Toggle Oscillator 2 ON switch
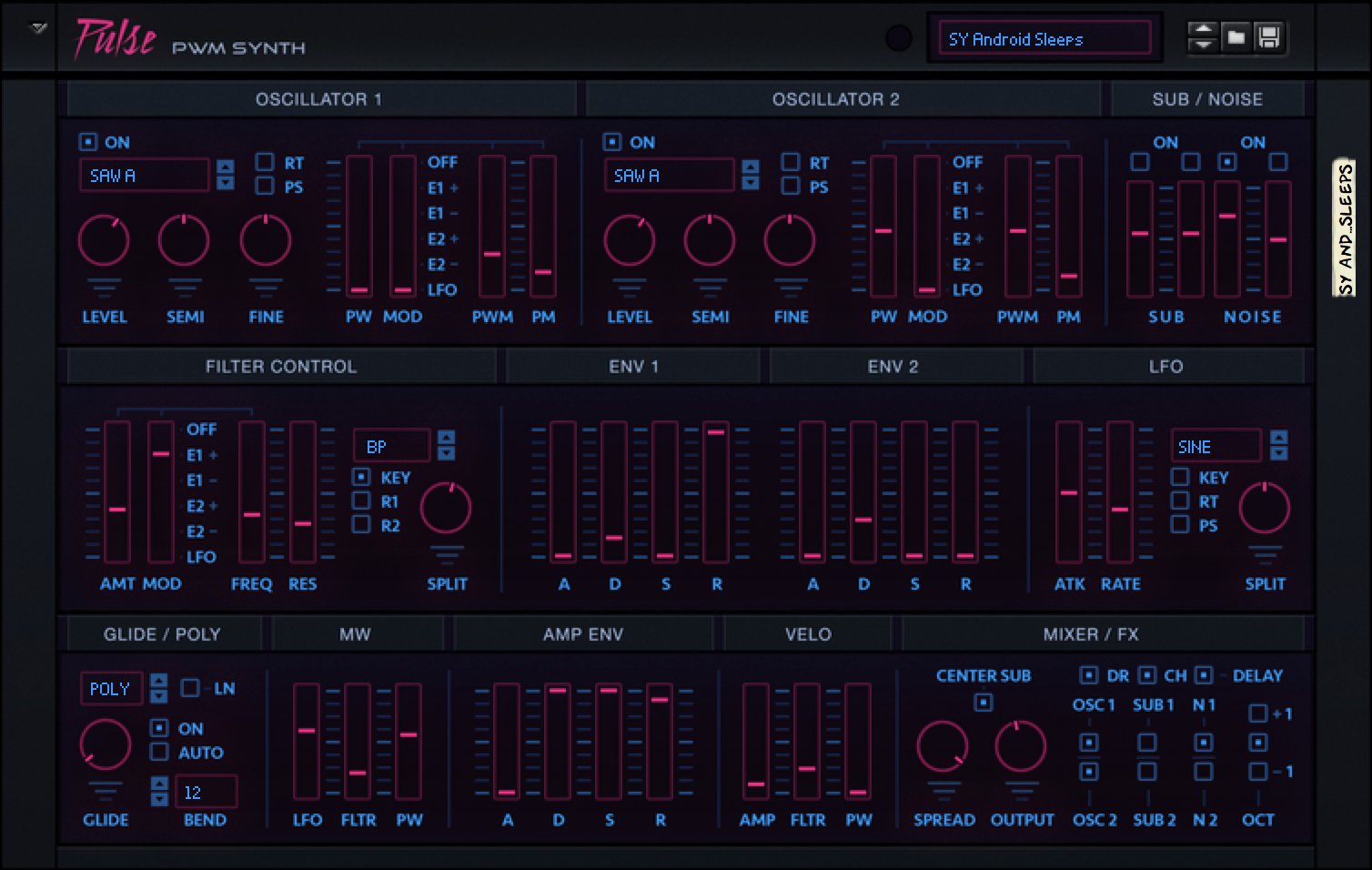The image size is (1372, 870). (x=612, y=142)
